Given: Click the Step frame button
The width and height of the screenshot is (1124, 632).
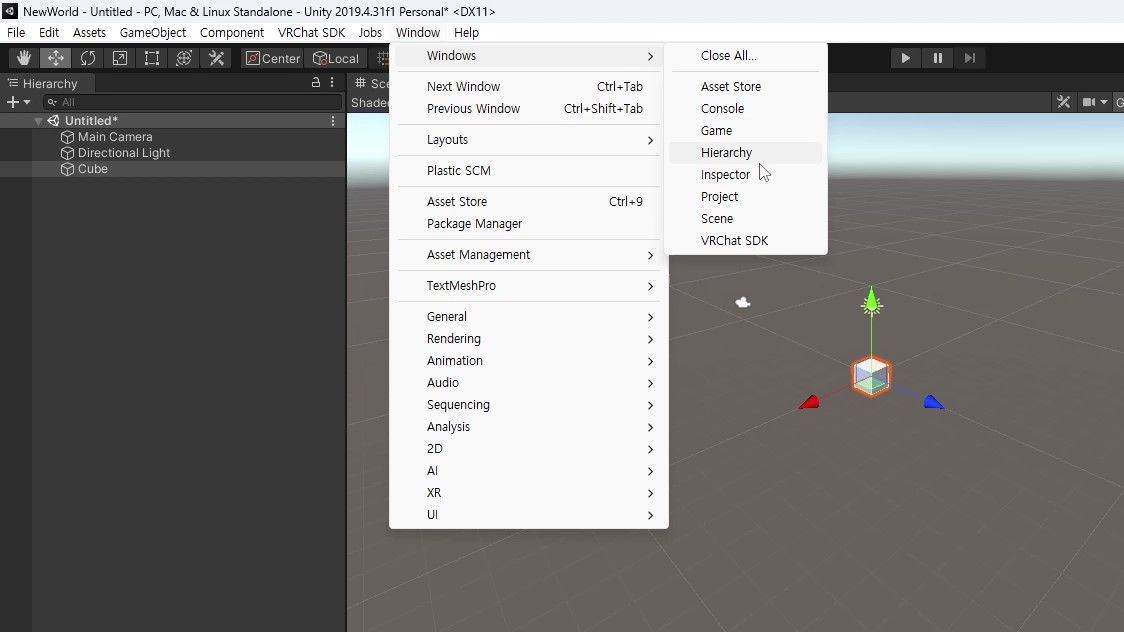Looking at the screenshot, I should tap(969, 58).
